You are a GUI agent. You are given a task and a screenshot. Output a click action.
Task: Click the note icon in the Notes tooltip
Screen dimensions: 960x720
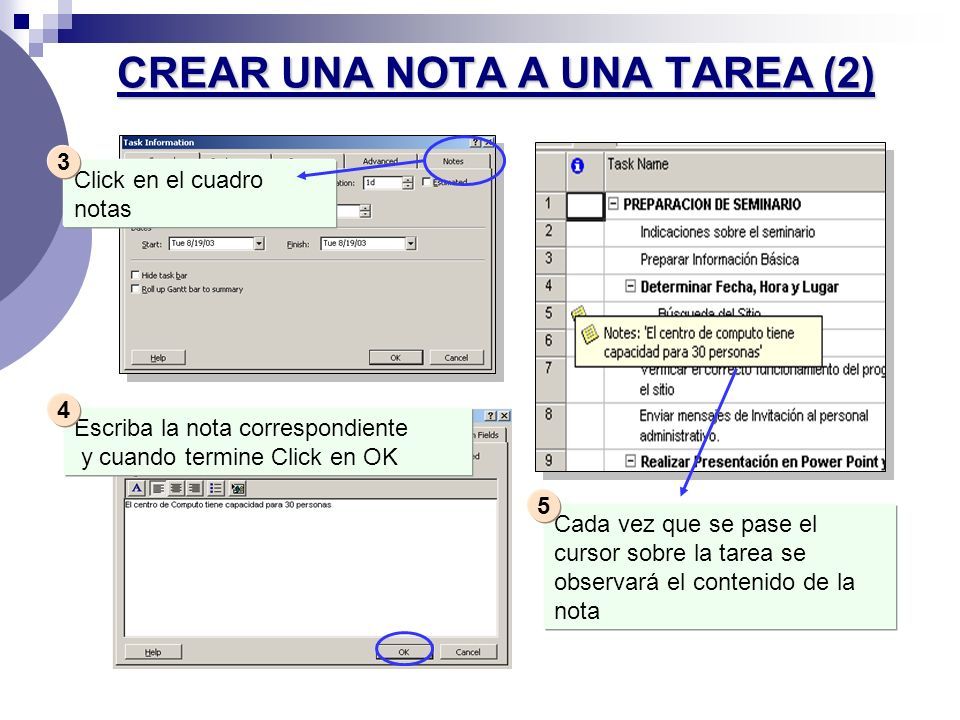(590, 333)
